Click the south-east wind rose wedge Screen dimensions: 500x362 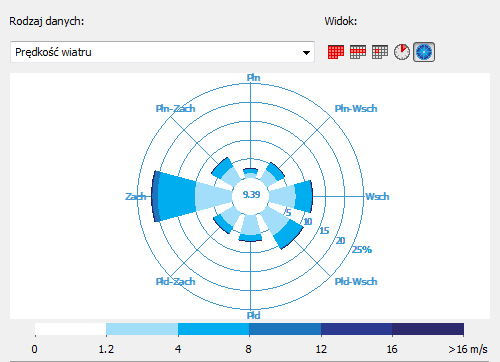(x=281, y=226)
